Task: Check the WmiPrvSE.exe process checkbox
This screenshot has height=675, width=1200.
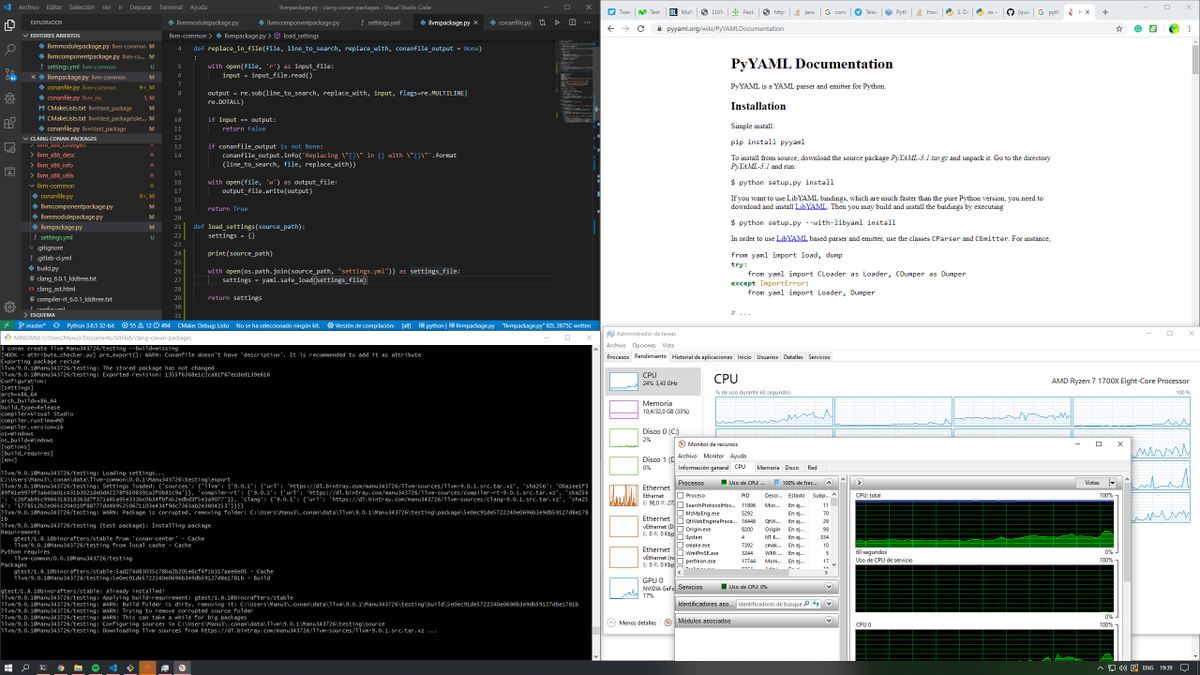Action: tap(681, 553)
